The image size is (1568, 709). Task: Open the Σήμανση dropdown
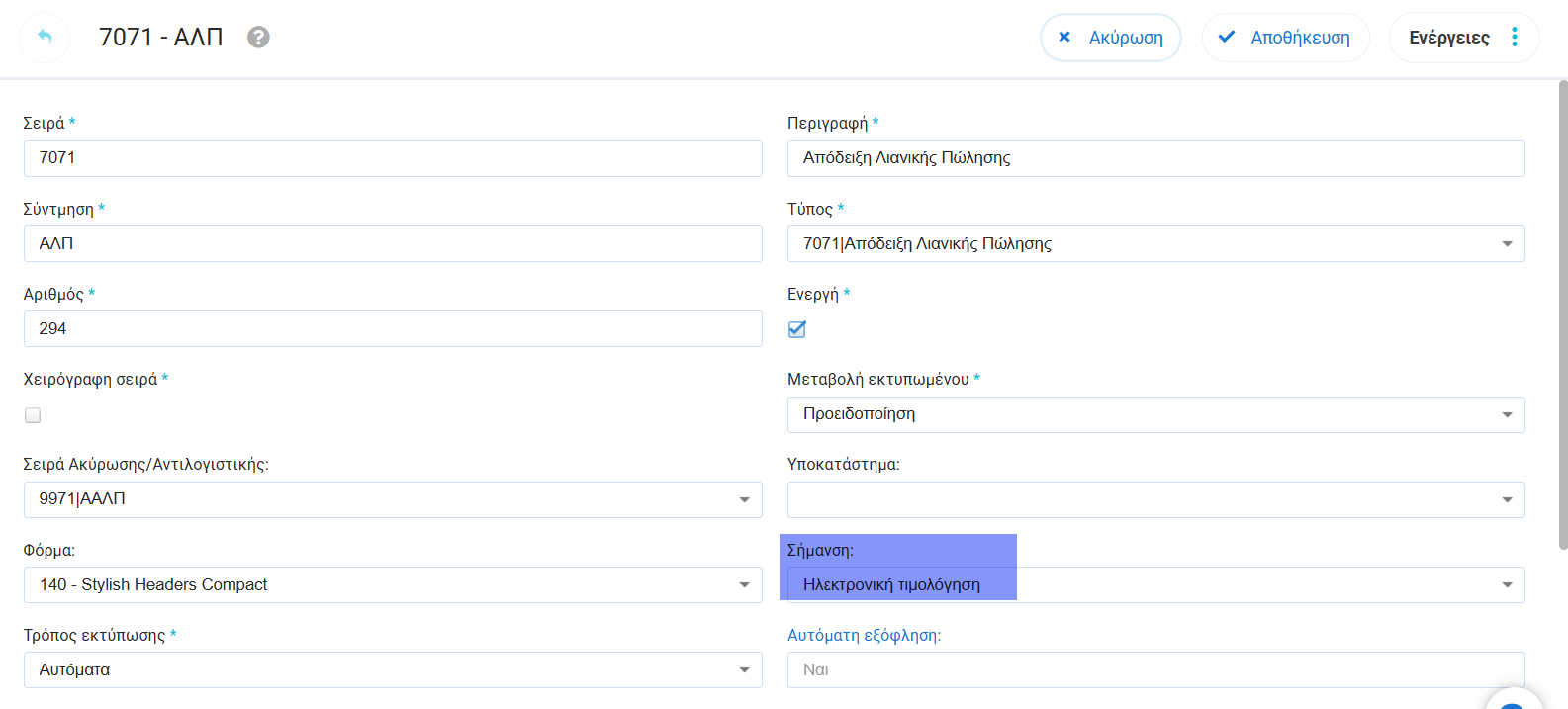(x=1506, y=585)
